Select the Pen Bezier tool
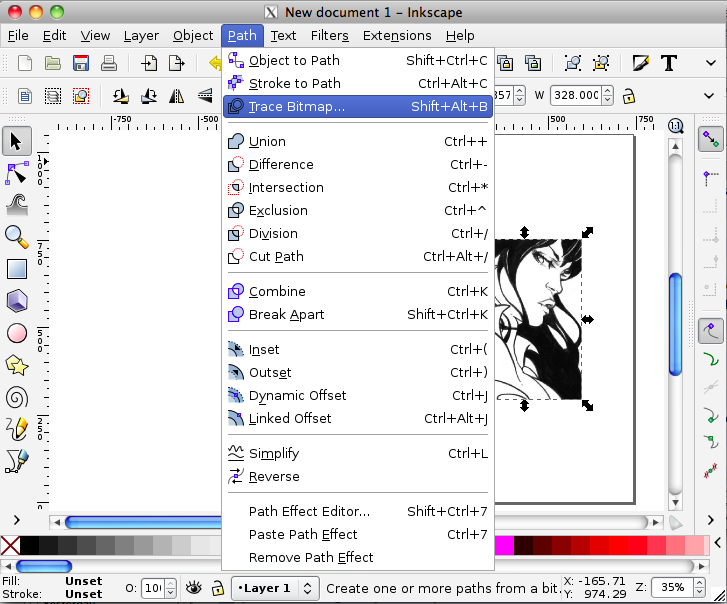Viewport: 727px width, 604px height. coord(17,461)
